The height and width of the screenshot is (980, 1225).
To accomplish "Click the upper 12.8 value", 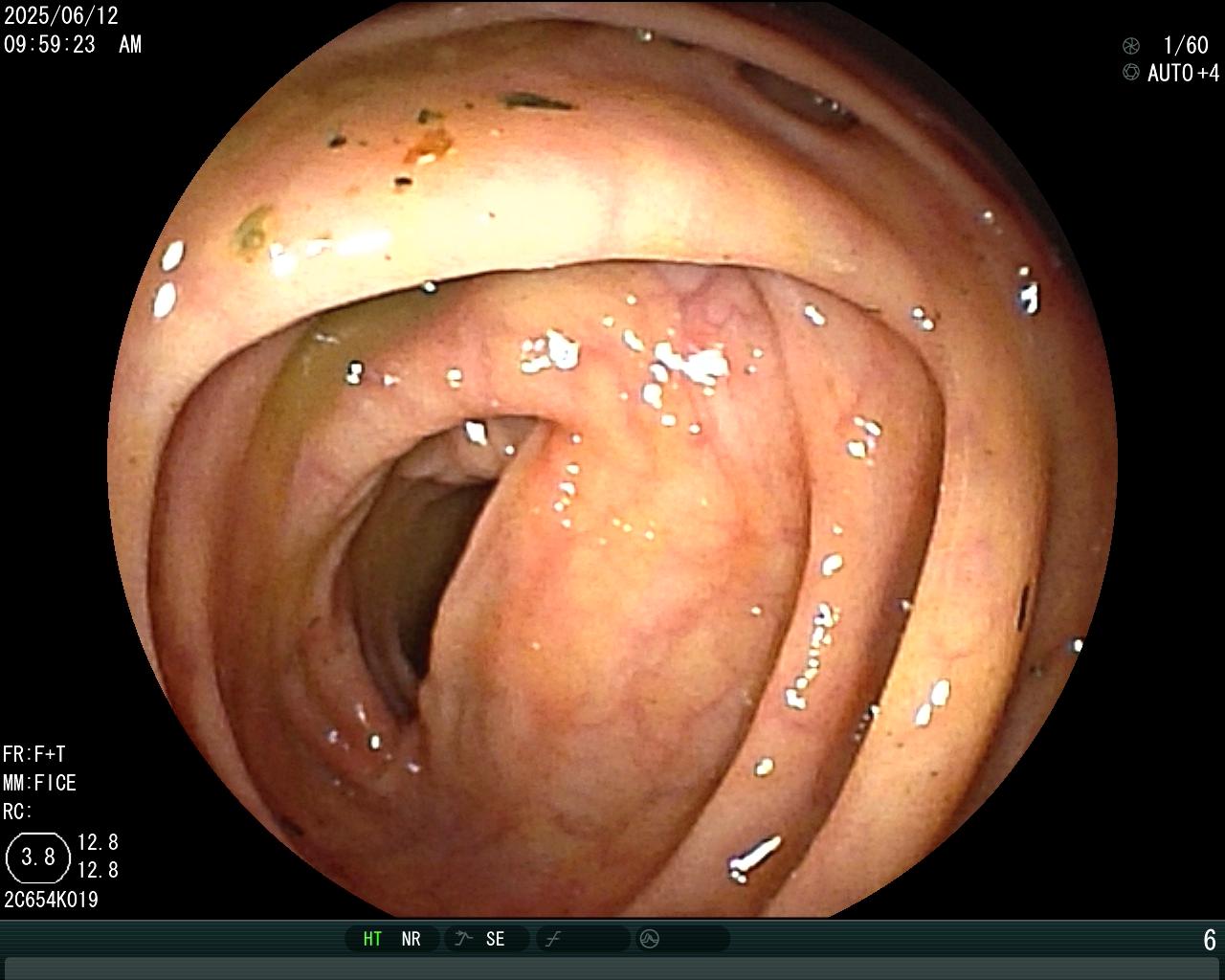I will click(98, 842).
